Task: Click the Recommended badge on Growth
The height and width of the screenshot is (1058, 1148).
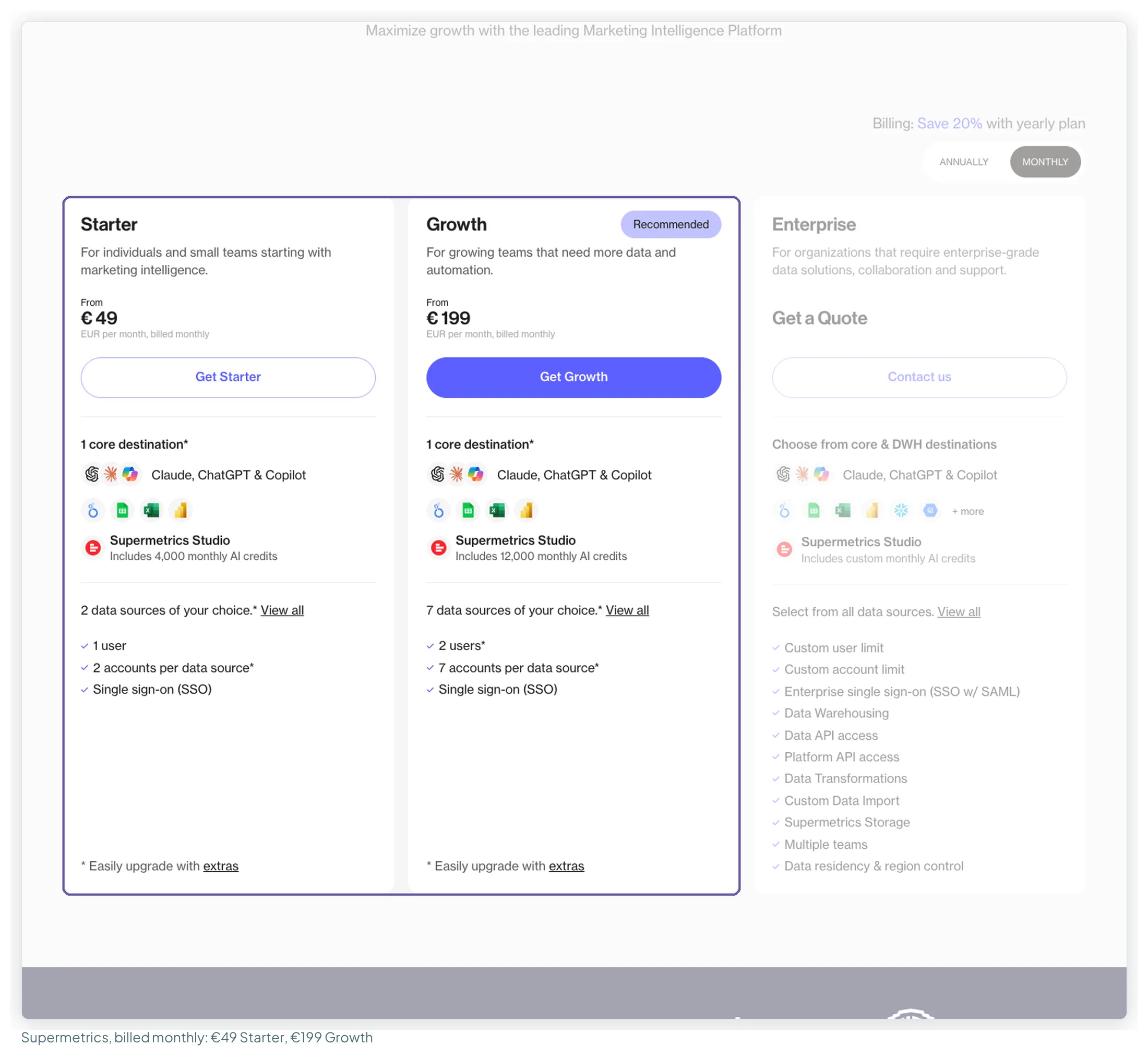Action: point(671,224)
